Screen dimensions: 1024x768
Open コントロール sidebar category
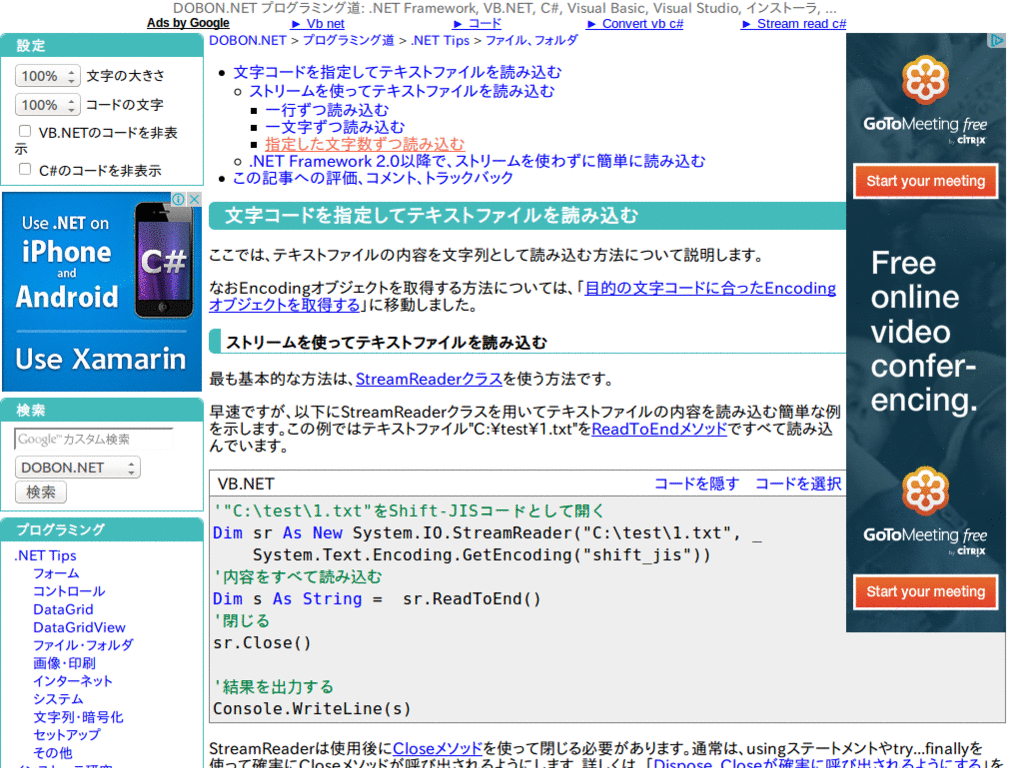(x=69, y=592)
